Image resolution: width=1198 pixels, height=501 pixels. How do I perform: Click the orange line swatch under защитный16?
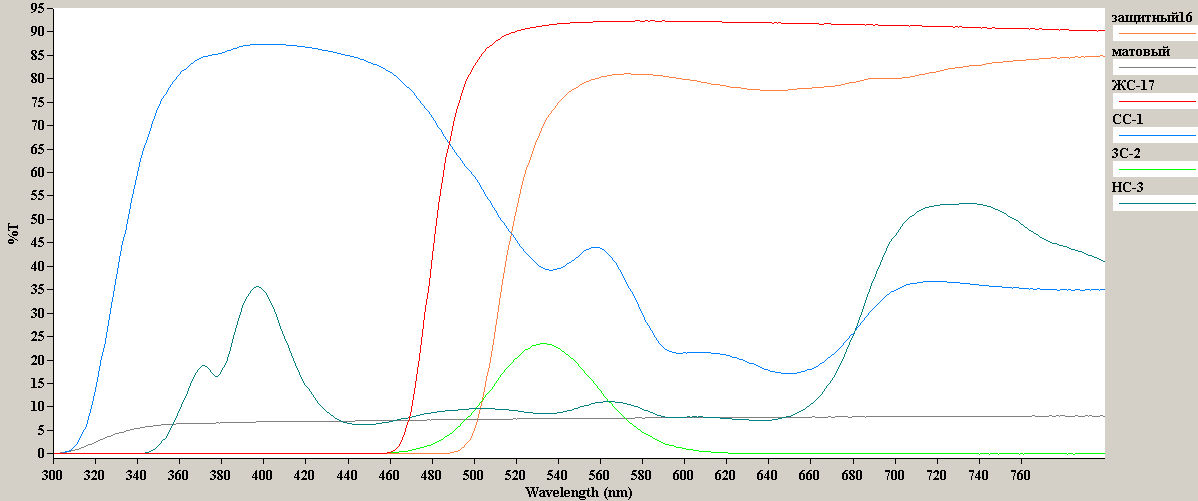(1156, 33)
